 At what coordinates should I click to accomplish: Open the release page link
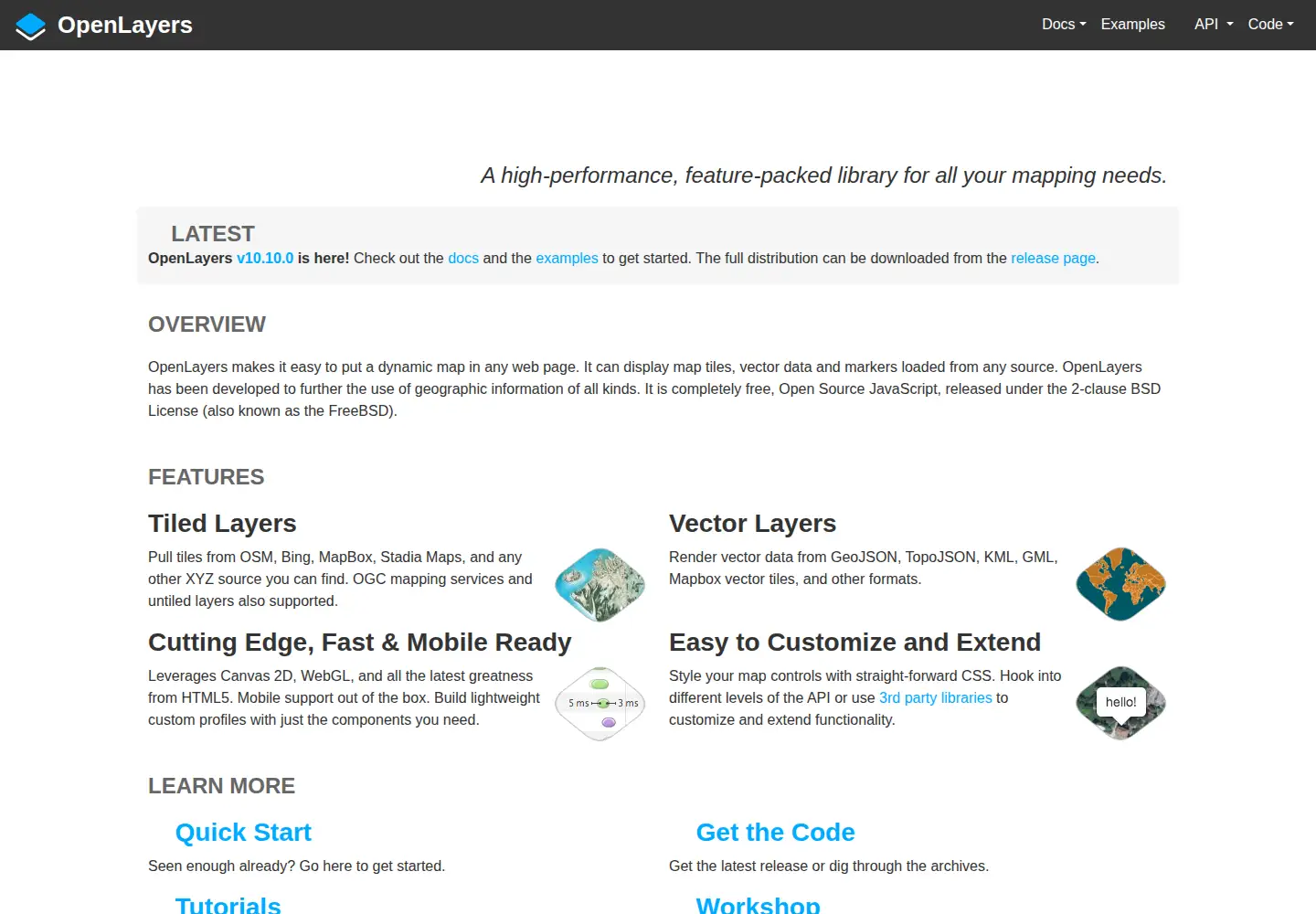click(1053, 259)
